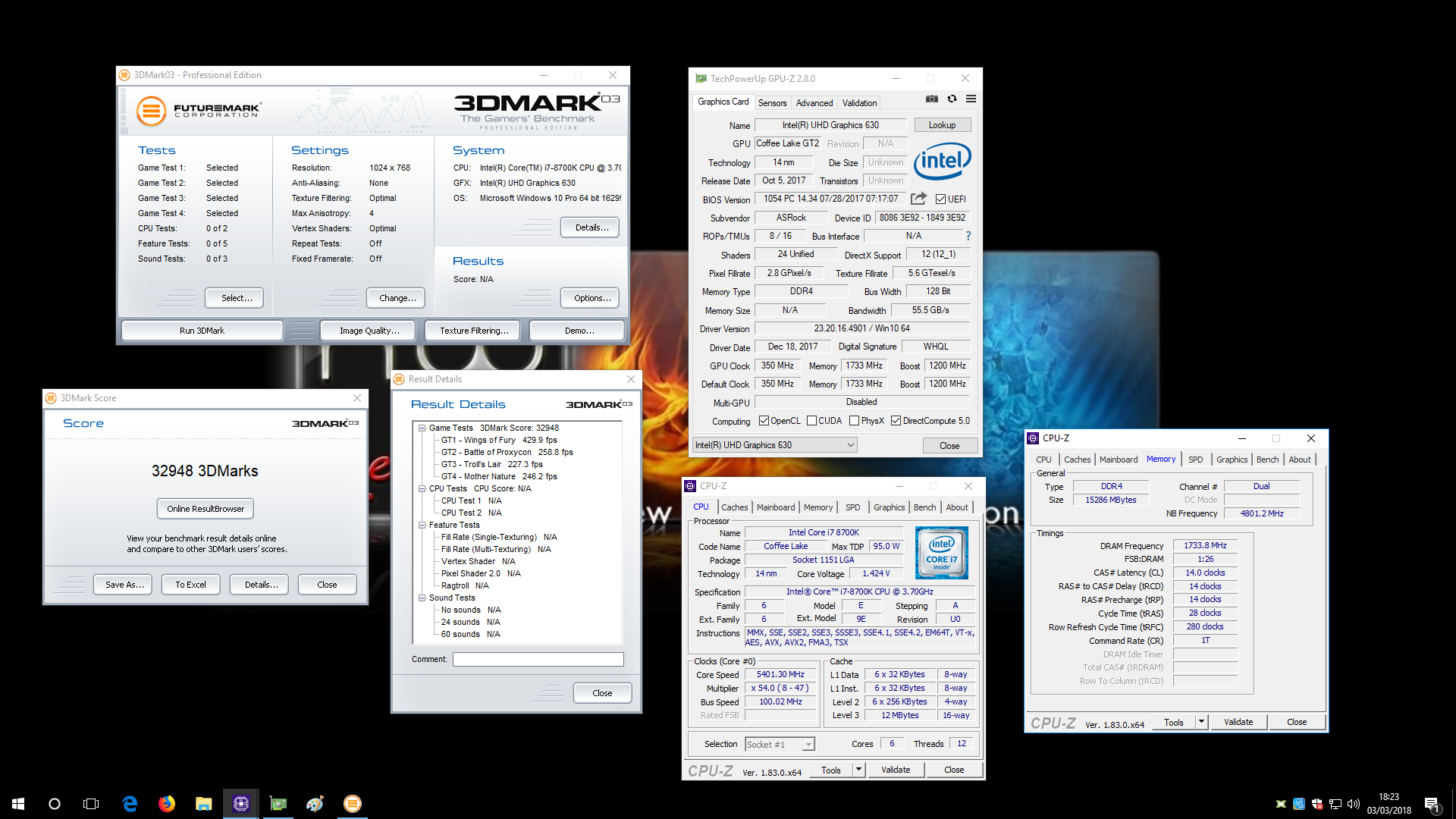Launch Firefox from the taskbar
Viewport: 1456px width, 819px height.
(x=167, y=804)
